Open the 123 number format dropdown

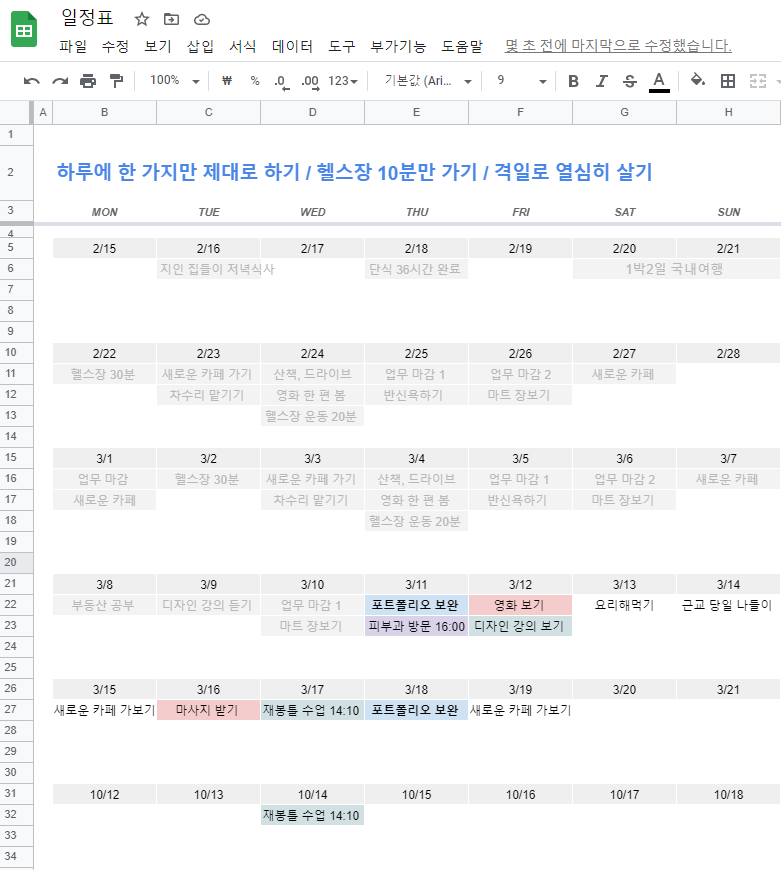tap(343, 81)
